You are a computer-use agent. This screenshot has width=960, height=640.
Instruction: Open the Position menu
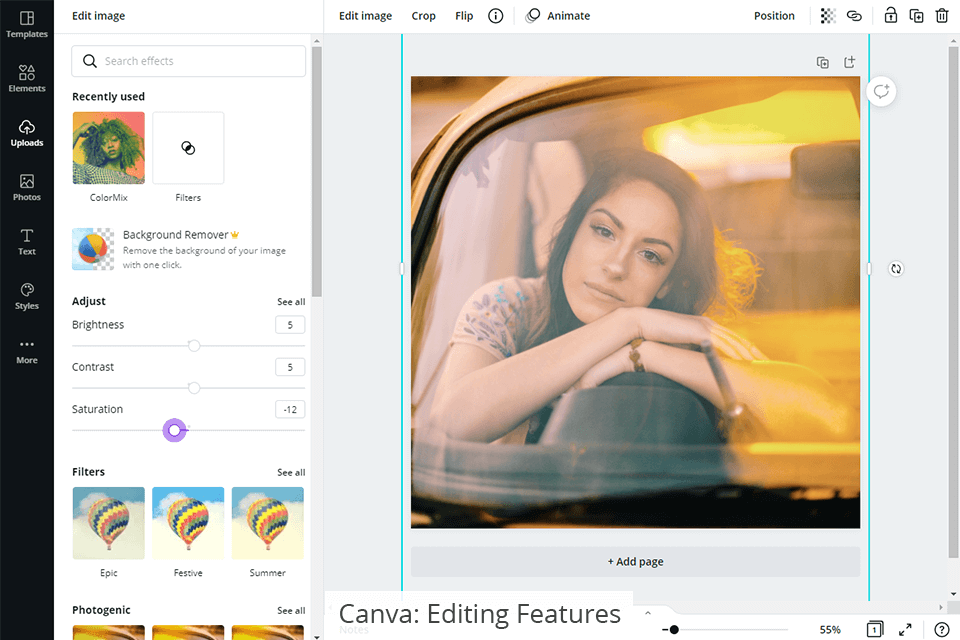[x=774, y=16]
